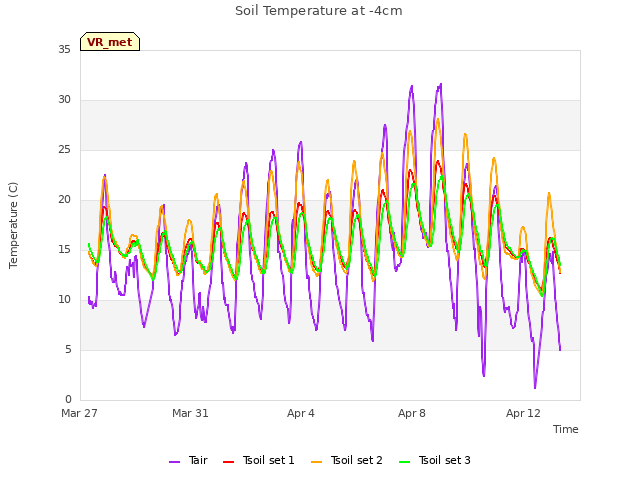Click the Temperature (C) y-axis title
This screenshot has height=480, width=640.
(13, 225)
